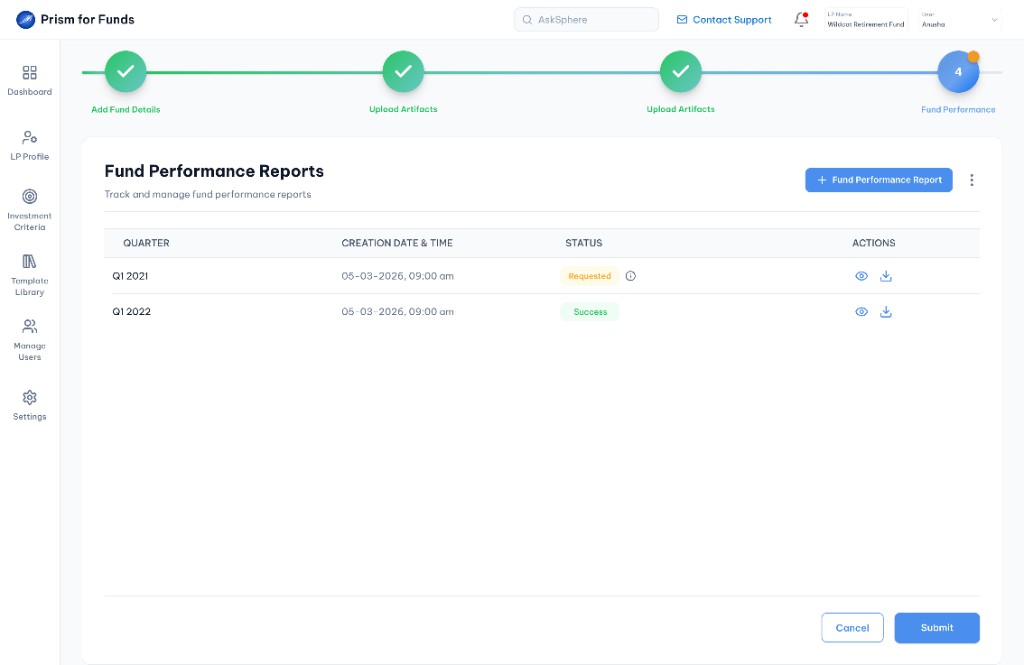Select the Q1 2022 quarter cell

point(131,312)
